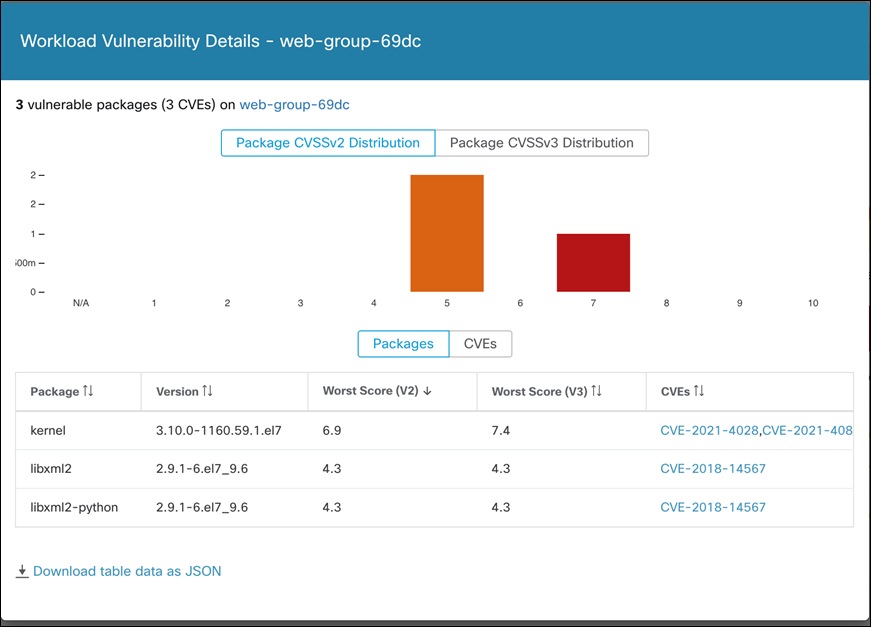Click libxml2 row V3 score 4.3
Viewport: 871px width, 627px height.
500,469
